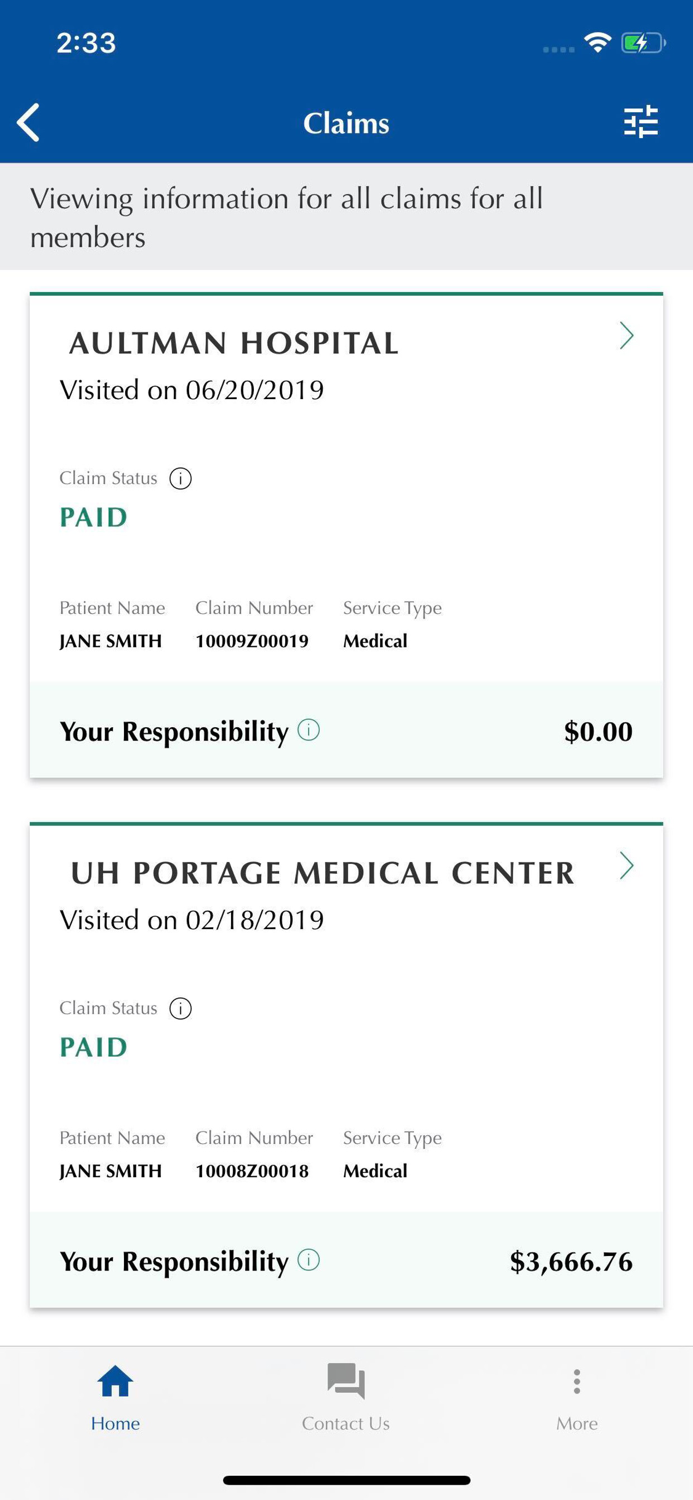Open the Contact Us chat icon

coord(345,1380)
